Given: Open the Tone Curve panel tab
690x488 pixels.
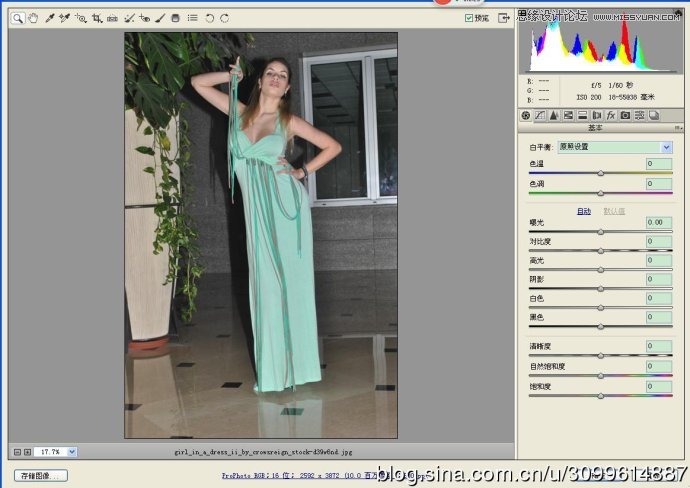Looking at the screenshot, I should click(x=540, y=116).
